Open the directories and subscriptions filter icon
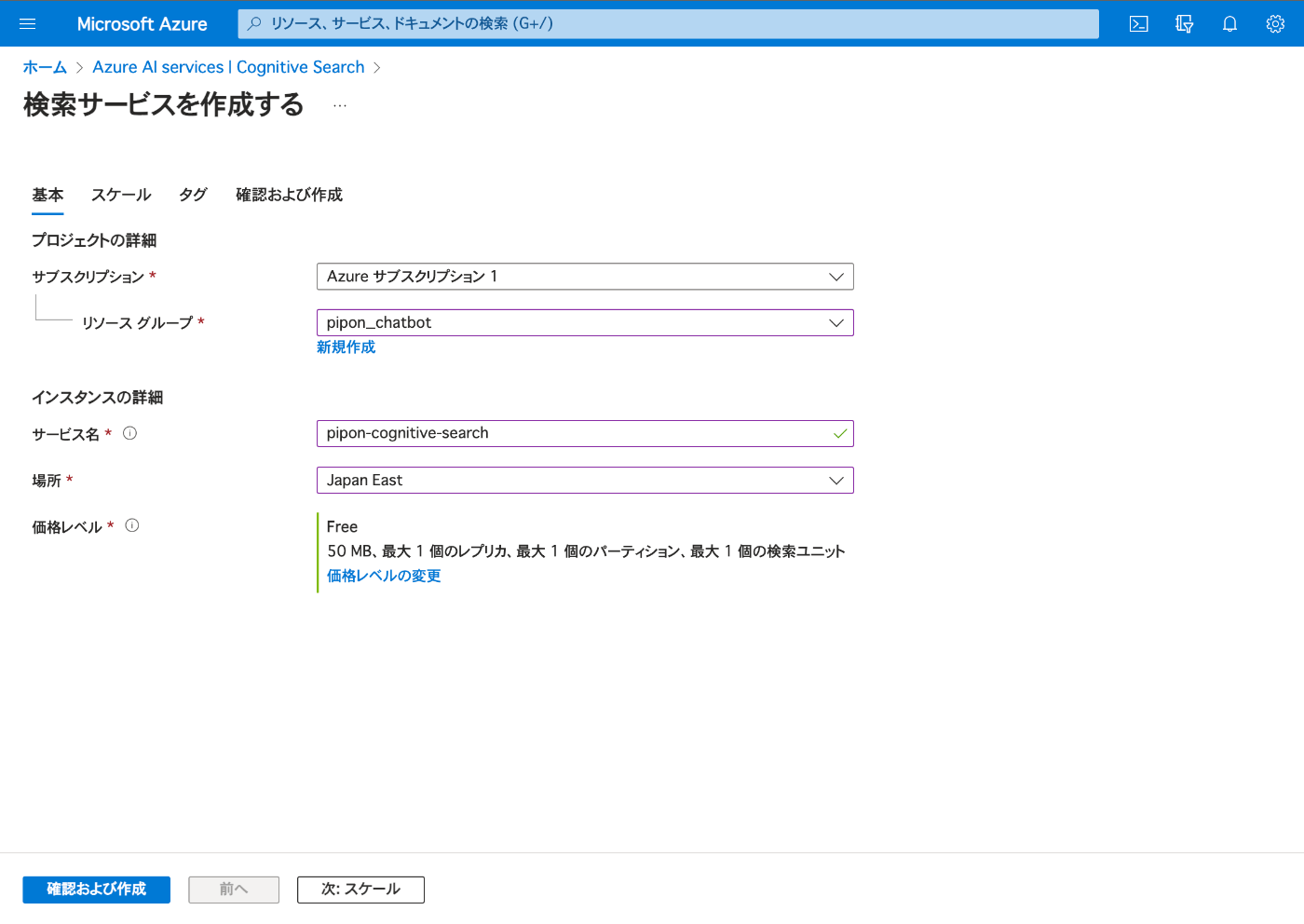 tap(1184, 24)
